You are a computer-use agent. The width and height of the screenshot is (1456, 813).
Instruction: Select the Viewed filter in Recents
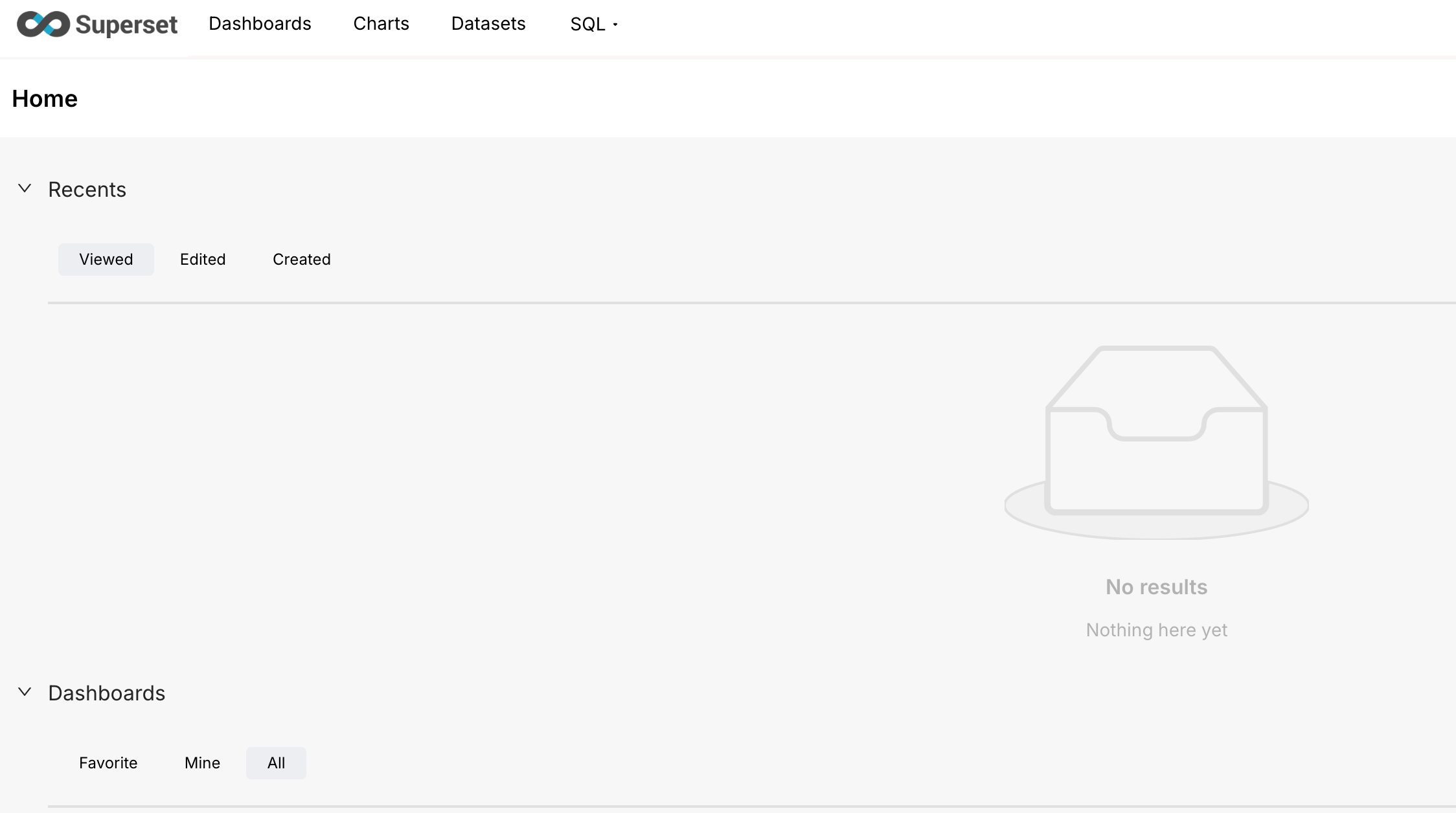click(x=106, y=260)
